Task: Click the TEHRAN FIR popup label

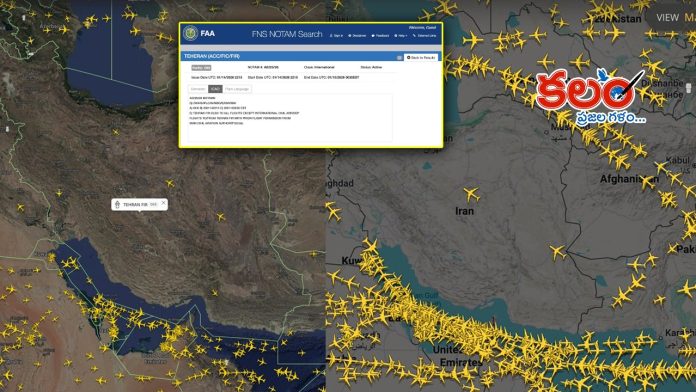Action: (135, 205)
